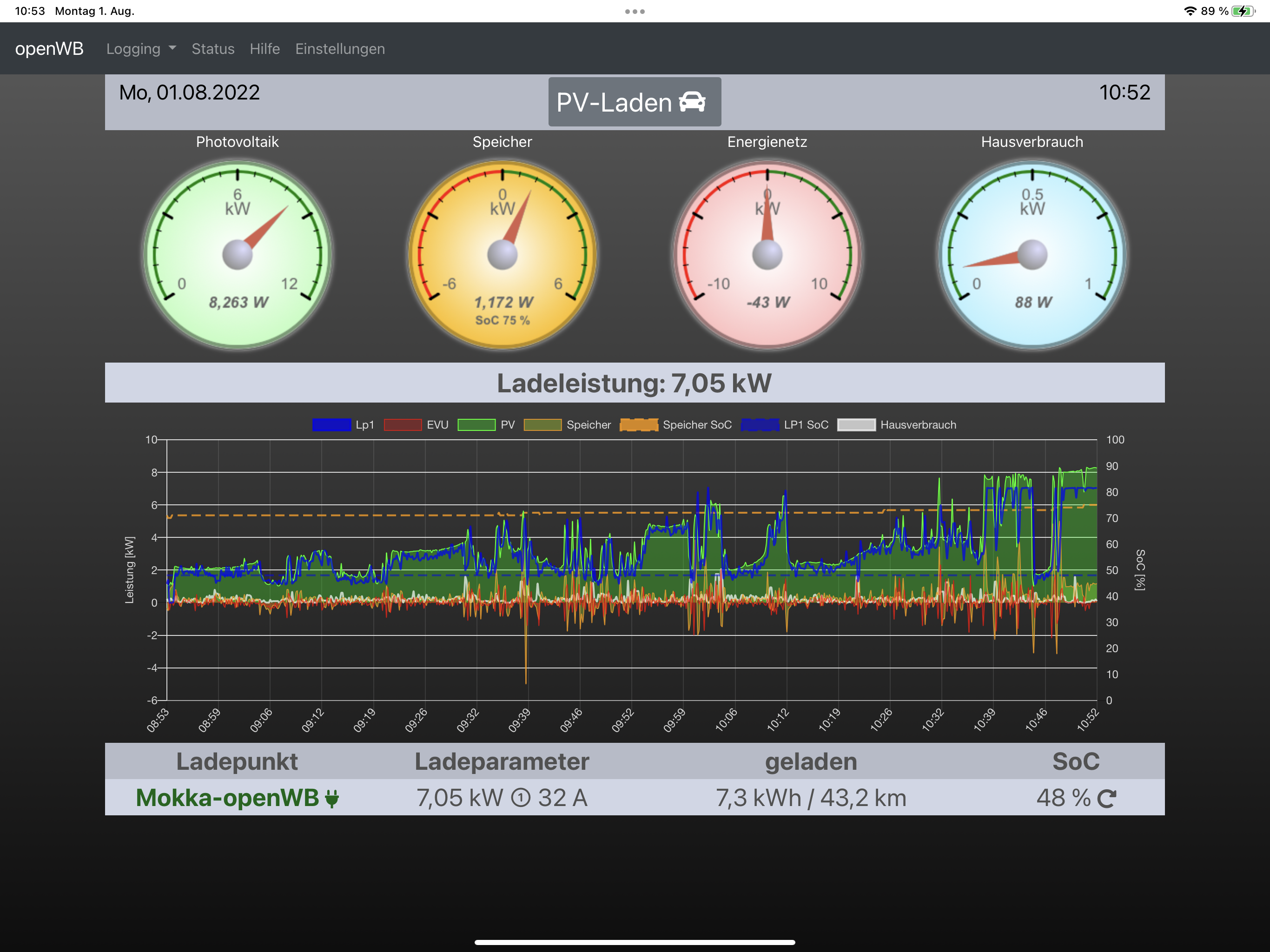
Task: Click the SoC refresh arrow icon
Action: [x=1106, y=798]
